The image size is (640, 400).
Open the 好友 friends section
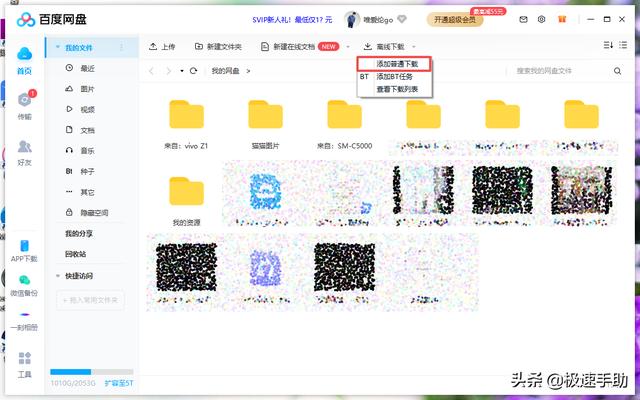(x=24, y=153)
